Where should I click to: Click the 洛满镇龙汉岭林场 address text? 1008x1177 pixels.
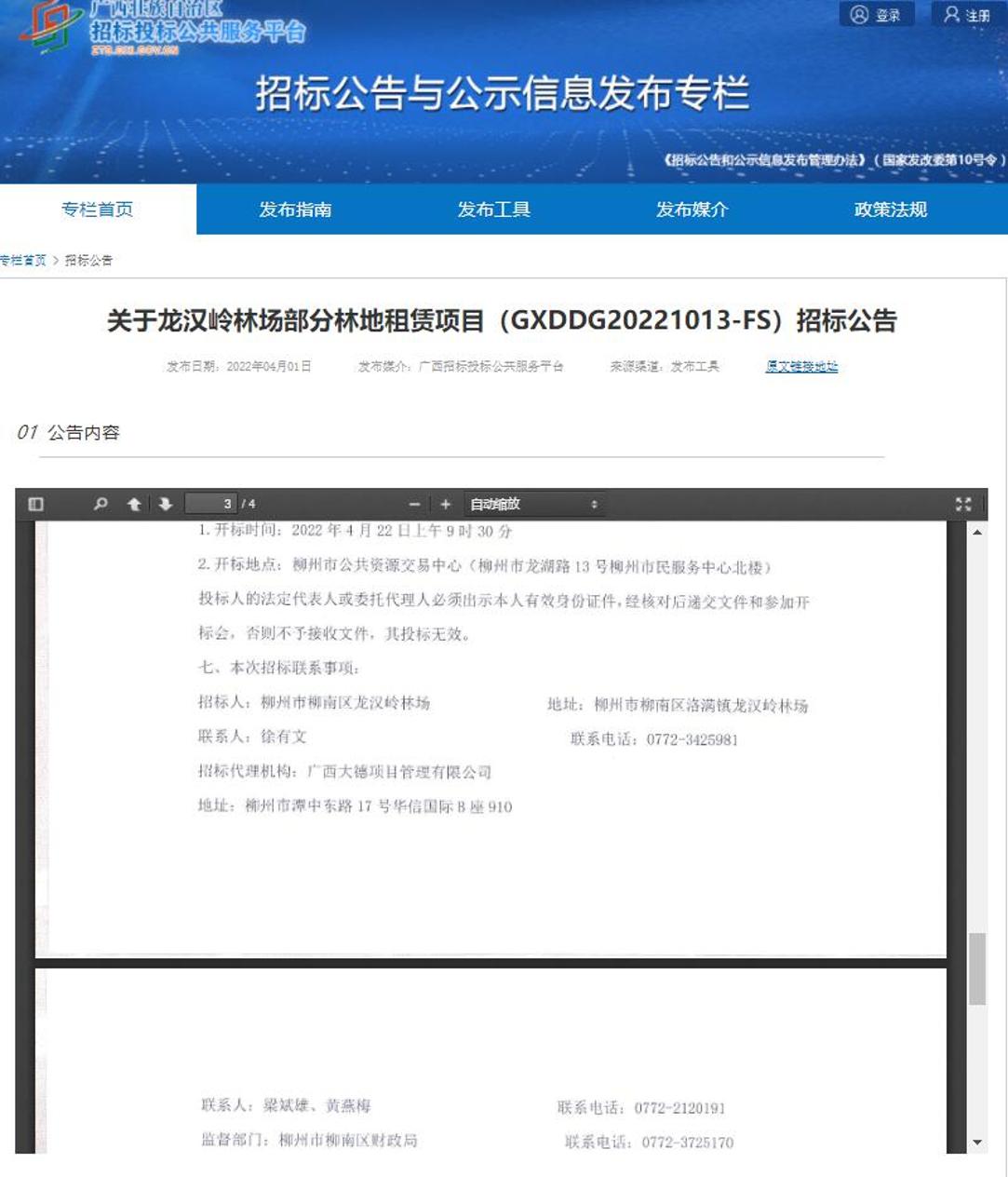[678, 706]
